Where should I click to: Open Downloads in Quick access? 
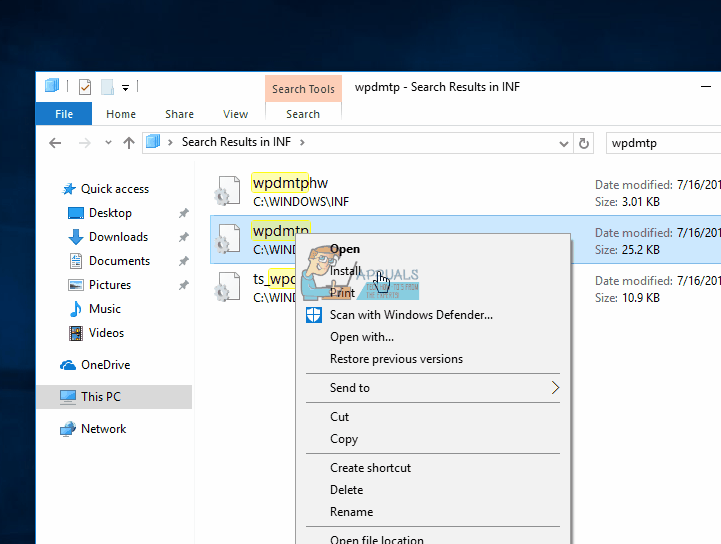pos(118,237)
